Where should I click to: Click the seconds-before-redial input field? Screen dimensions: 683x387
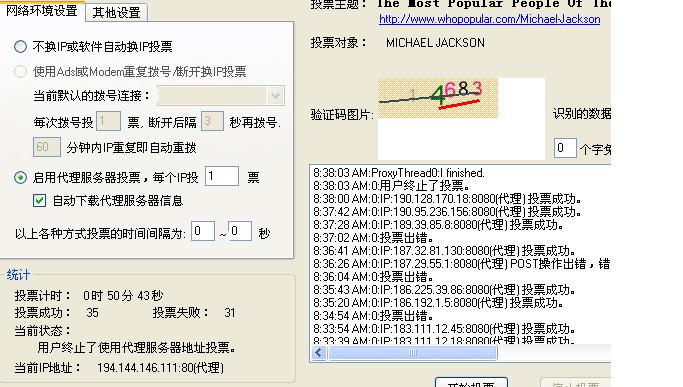pyautogui.click(x=212, y=121)
